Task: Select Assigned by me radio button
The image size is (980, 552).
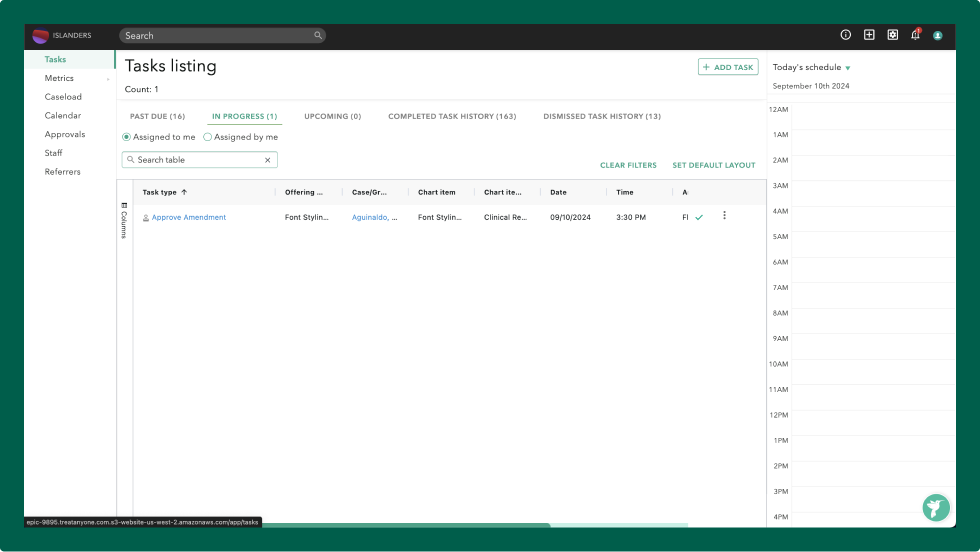Action: 208,137
